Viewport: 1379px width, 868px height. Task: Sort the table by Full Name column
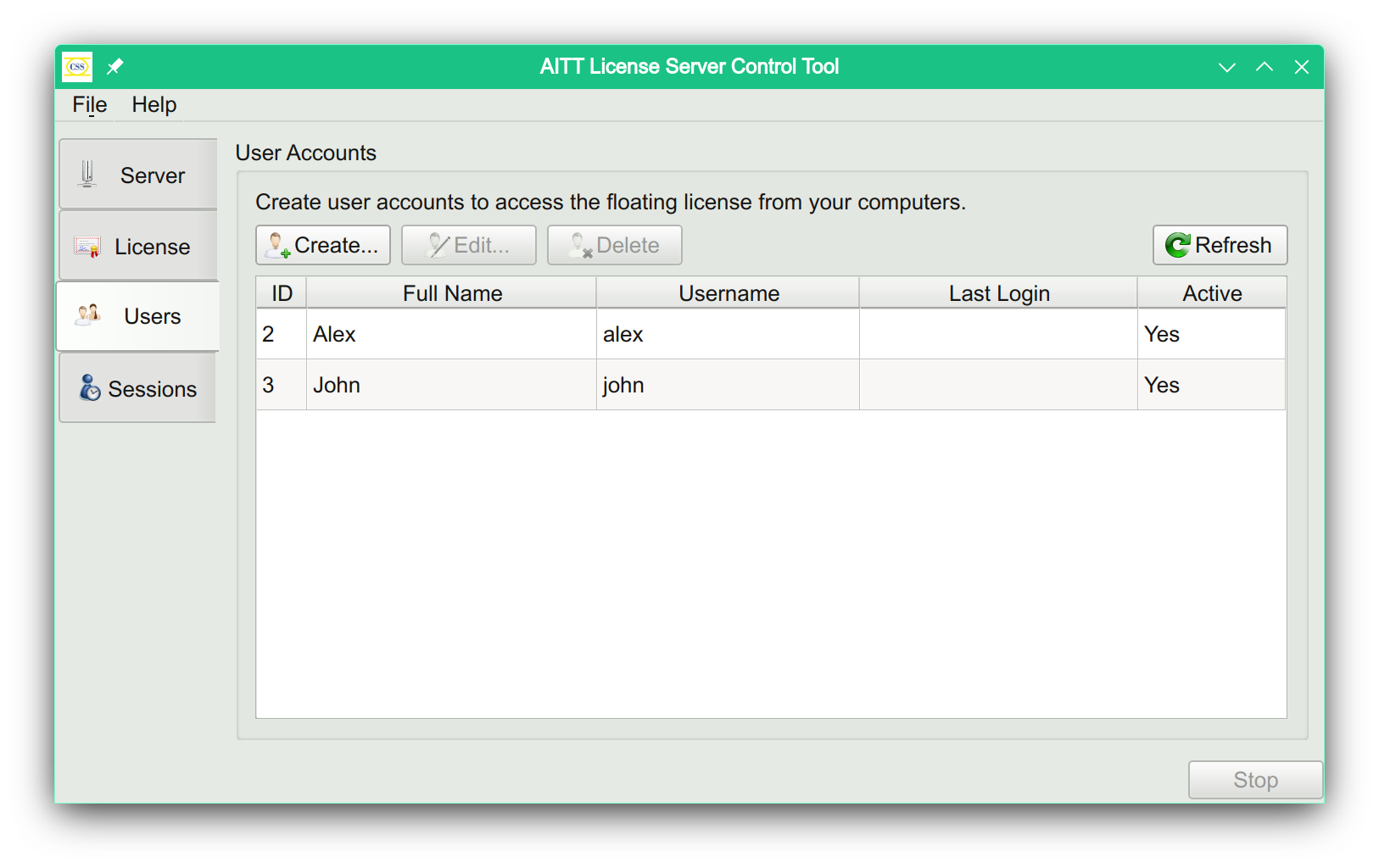(452, 292)
